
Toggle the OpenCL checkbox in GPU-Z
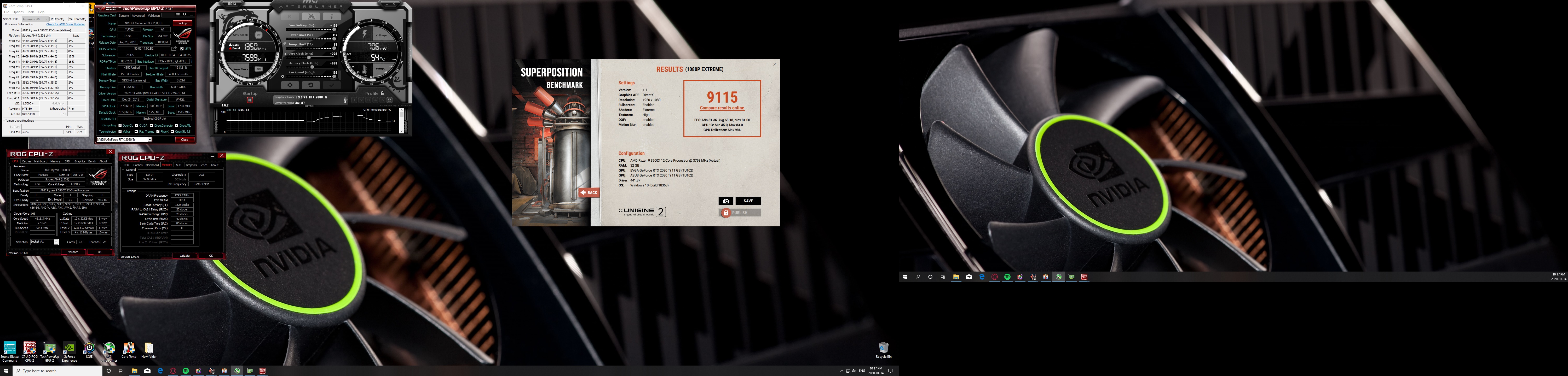(120, 125)
